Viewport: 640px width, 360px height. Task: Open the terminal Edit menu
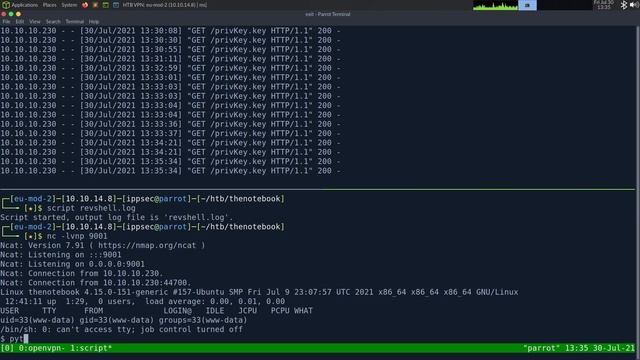pos(20,21)
